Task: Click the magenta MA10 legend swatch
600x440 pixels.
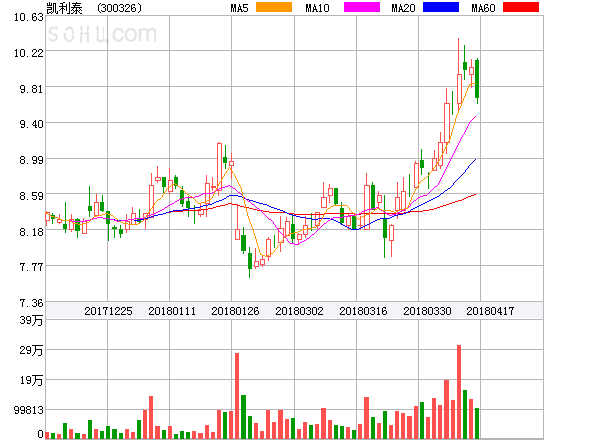Action: (x=362, y=7)
